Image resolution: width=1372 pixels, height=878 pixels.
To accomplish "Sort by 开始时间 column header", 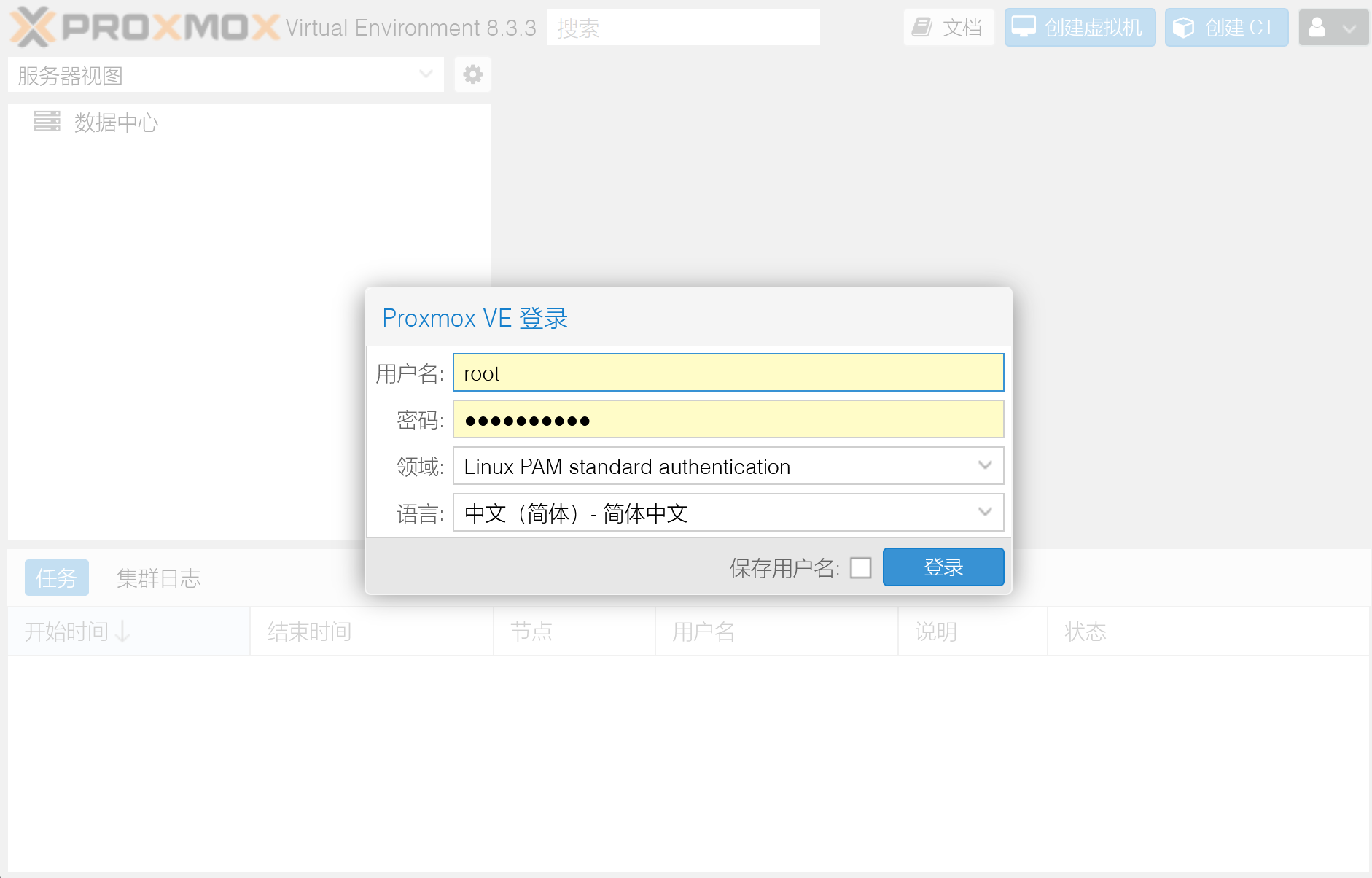I will [x=128, y=632].
